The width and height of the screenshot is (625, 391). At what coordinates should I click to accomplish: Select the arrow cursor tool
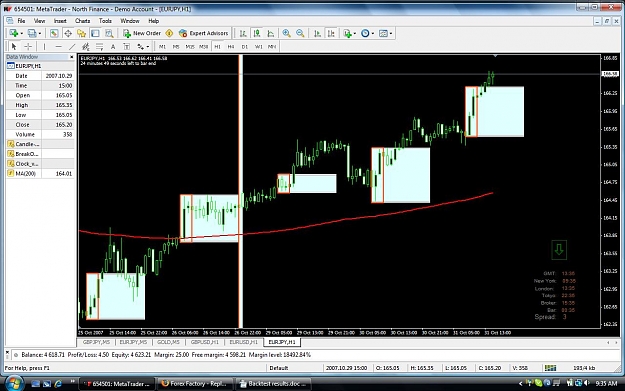14,47
